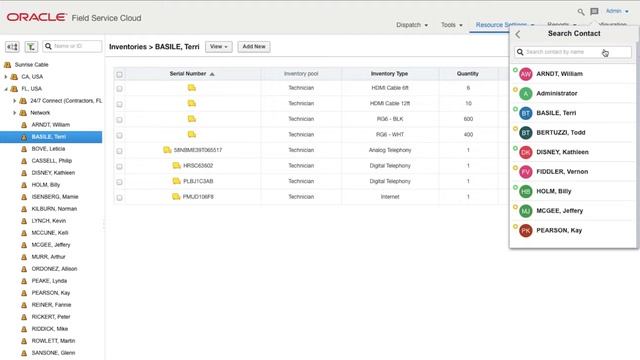Check the HDMI Cable 6ft row checkbox
The width and height of the screenshot is (640, 360).
point(119,89)
